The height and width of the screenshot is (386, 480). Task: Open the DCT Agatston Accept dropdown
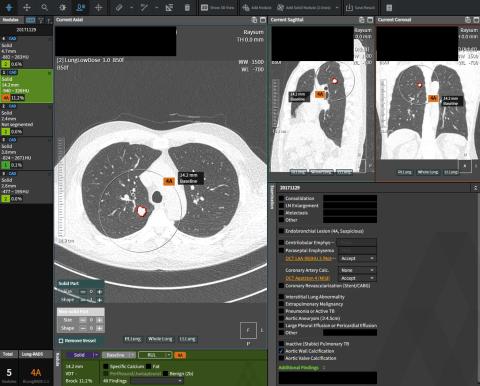[357, 278]
